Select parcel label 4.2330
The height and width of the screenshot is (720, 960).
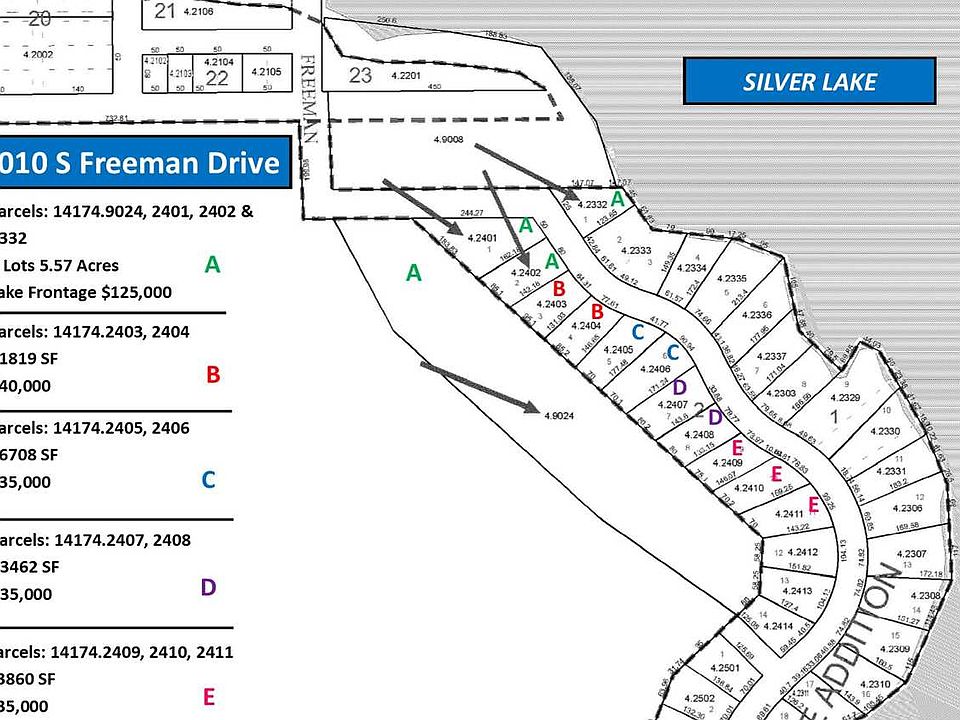point(885,432)
